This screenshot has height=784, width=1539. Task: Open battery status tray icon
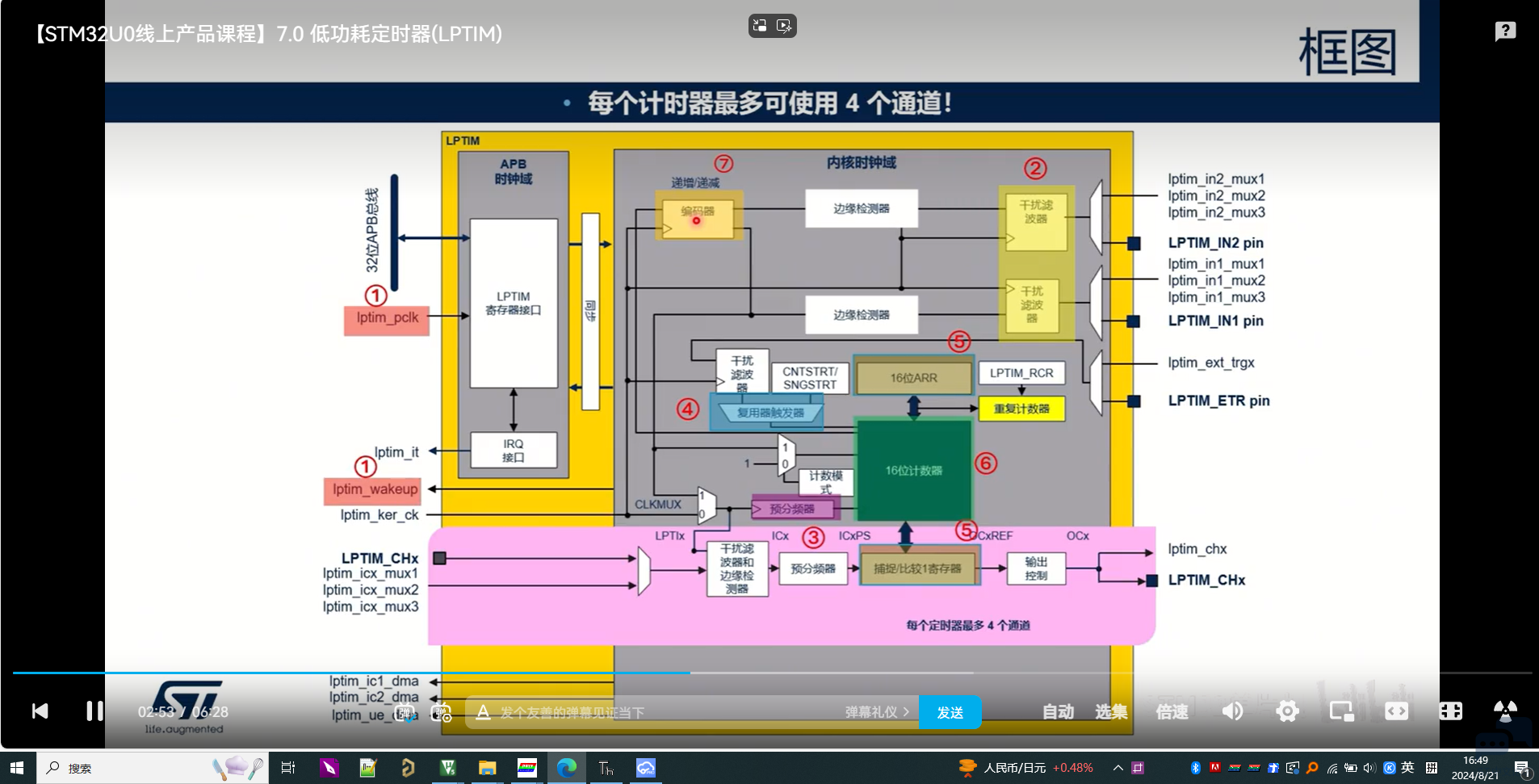pos(1351,768)
